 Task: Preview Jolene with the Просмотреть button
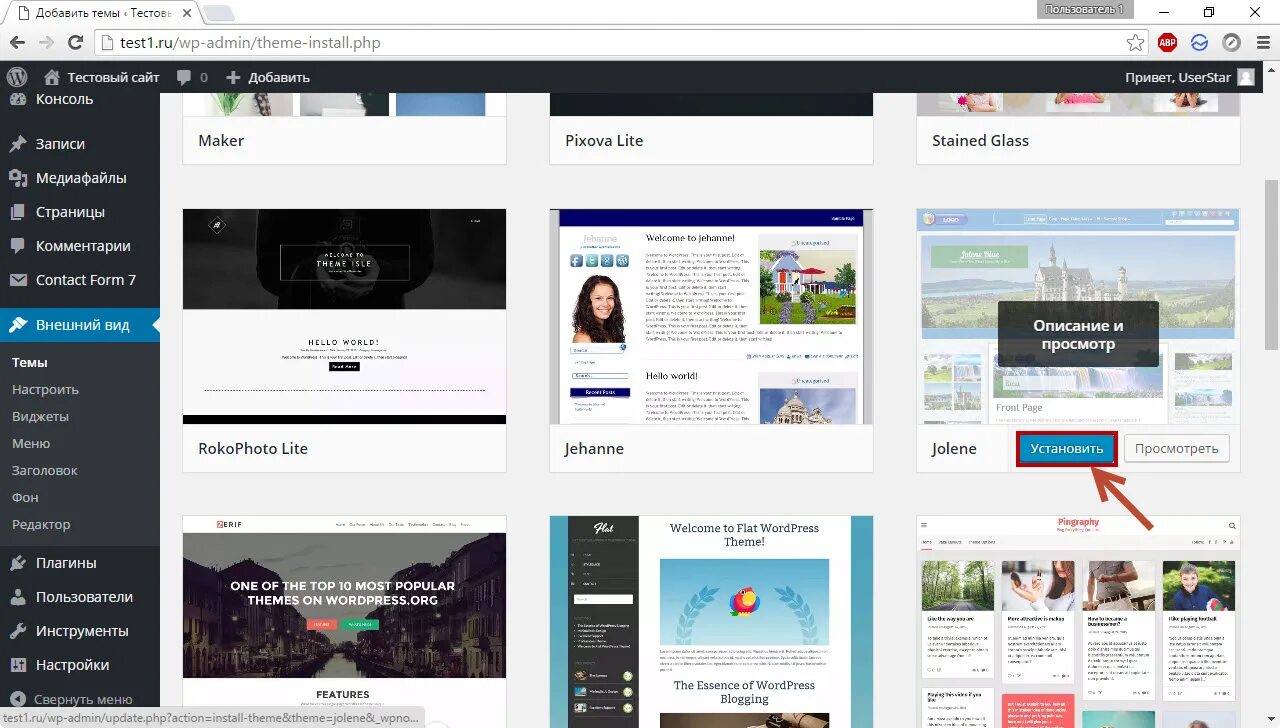pos(1176,448)
